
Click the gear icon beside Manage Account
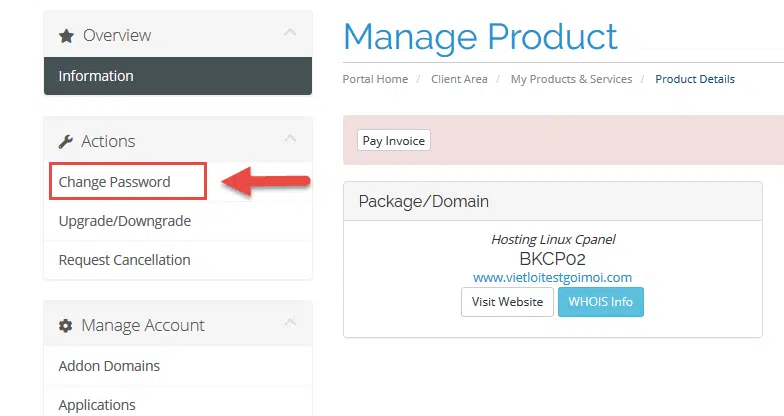(66, 326)
